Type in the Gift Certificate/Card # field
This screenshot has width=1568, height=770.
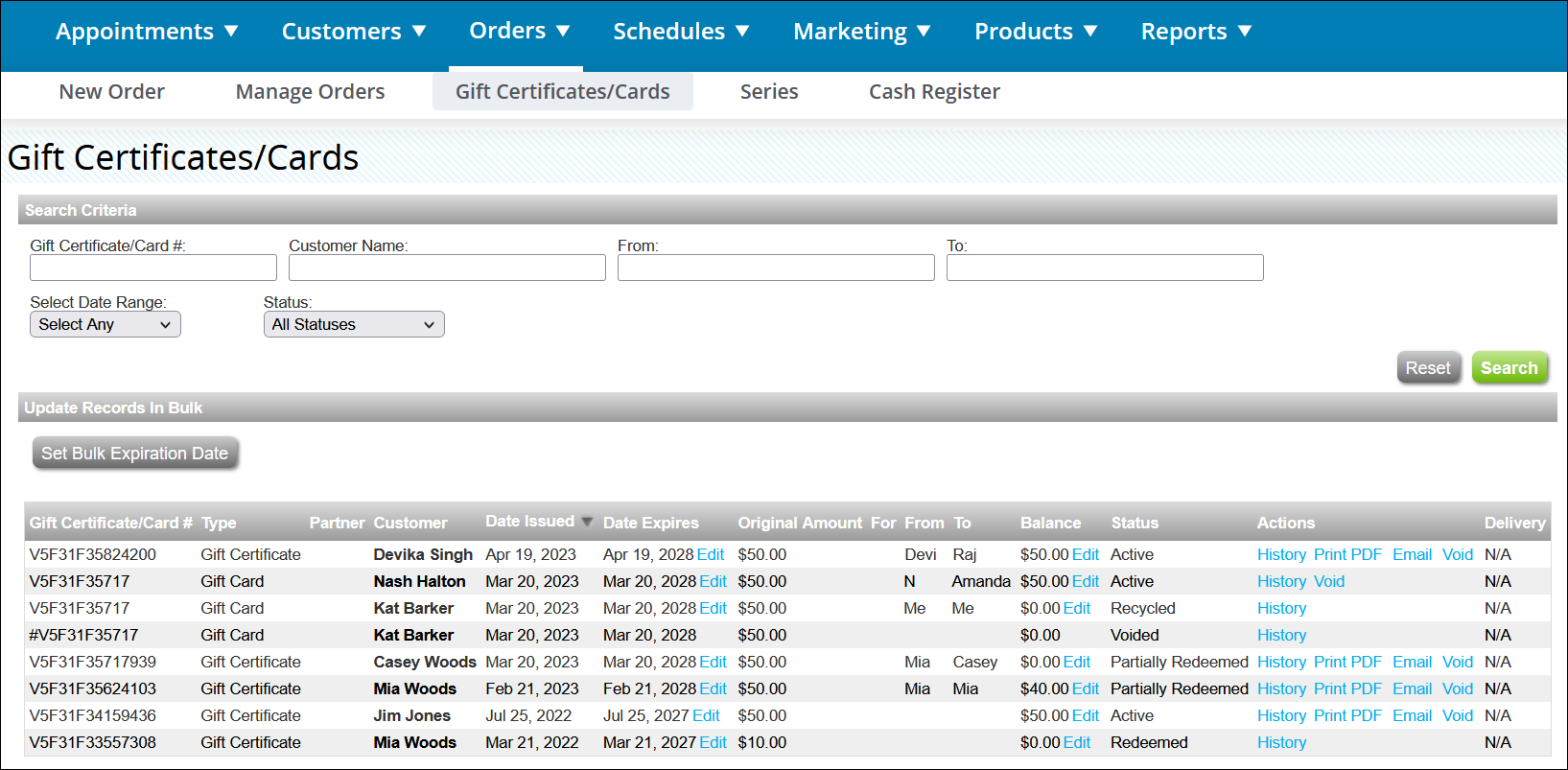pos(153,268)
